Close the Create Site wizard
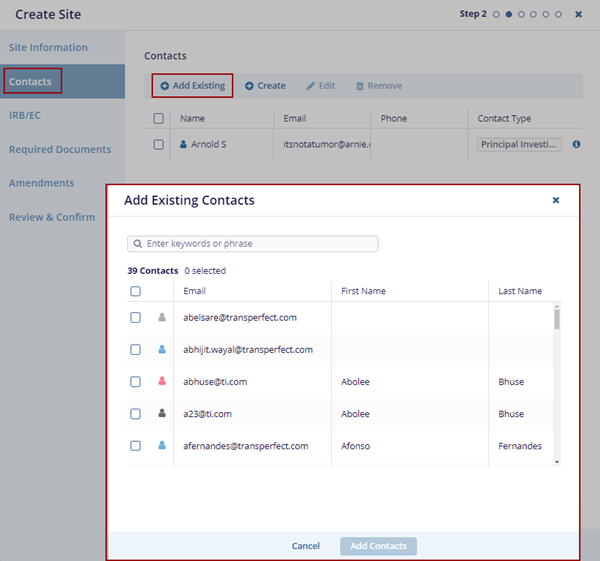 pyautogui.click(x=578, y=14)
